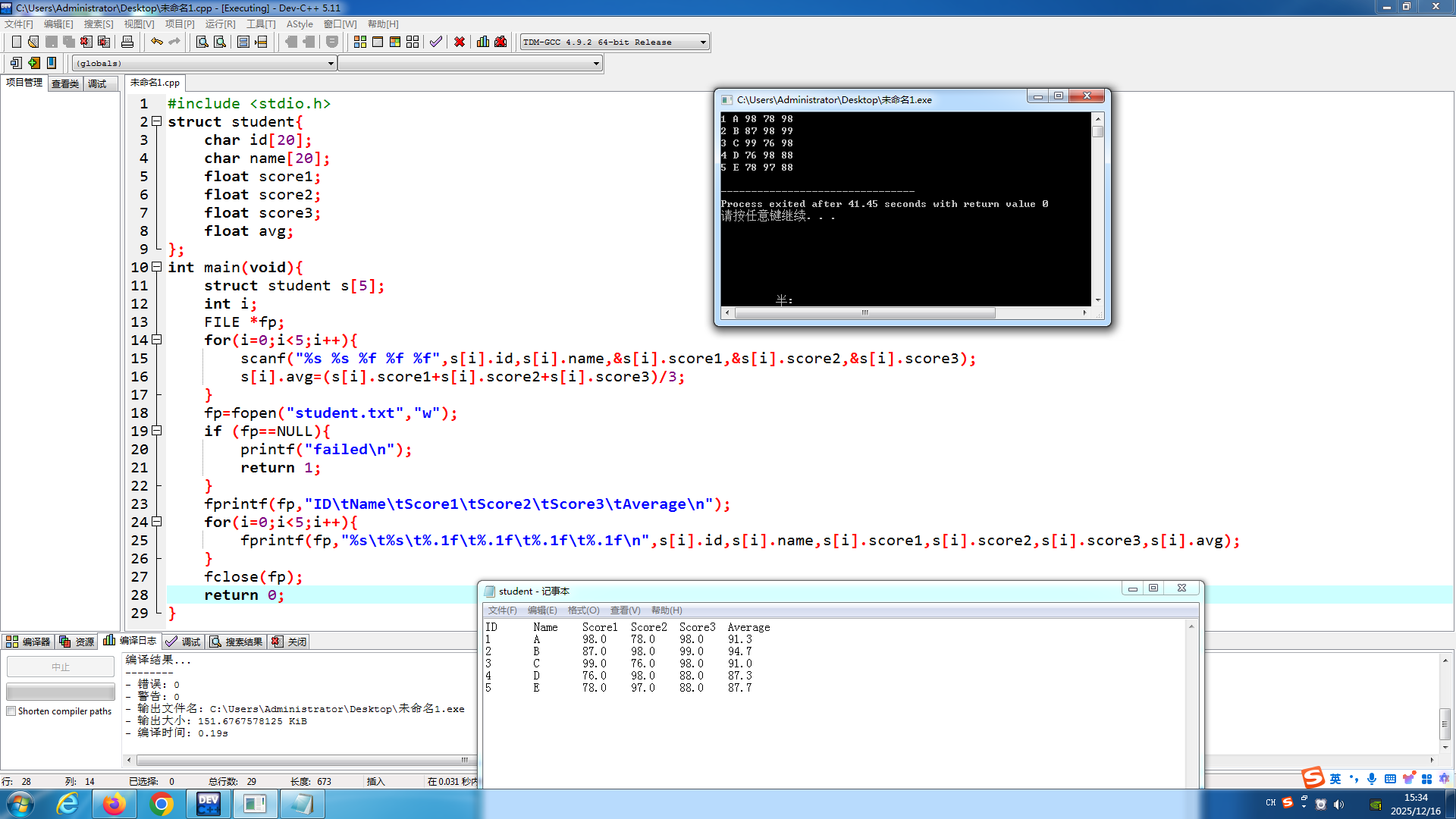Click the Compile four-squares icon

click(x=360, y=42)
